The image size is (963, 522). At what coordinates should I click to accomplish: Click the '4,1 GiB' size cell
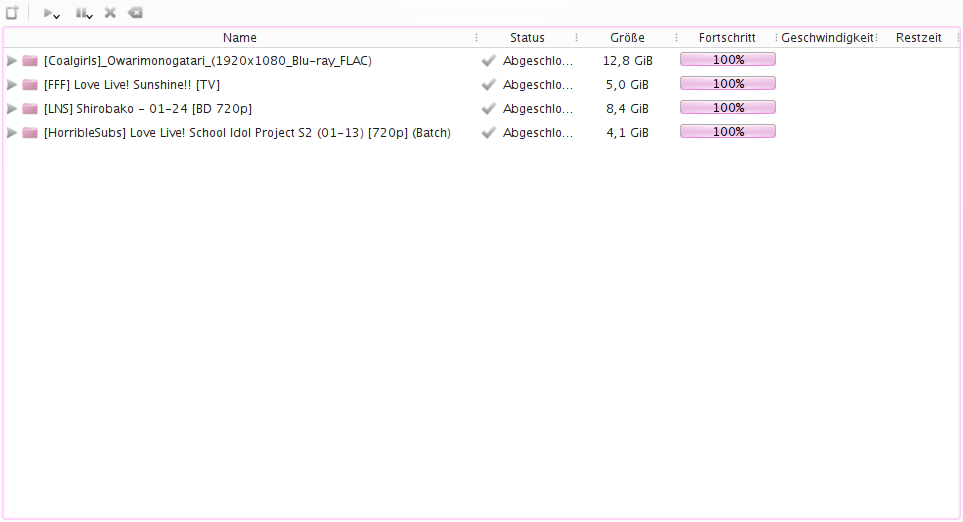click(x=628, y=133)
